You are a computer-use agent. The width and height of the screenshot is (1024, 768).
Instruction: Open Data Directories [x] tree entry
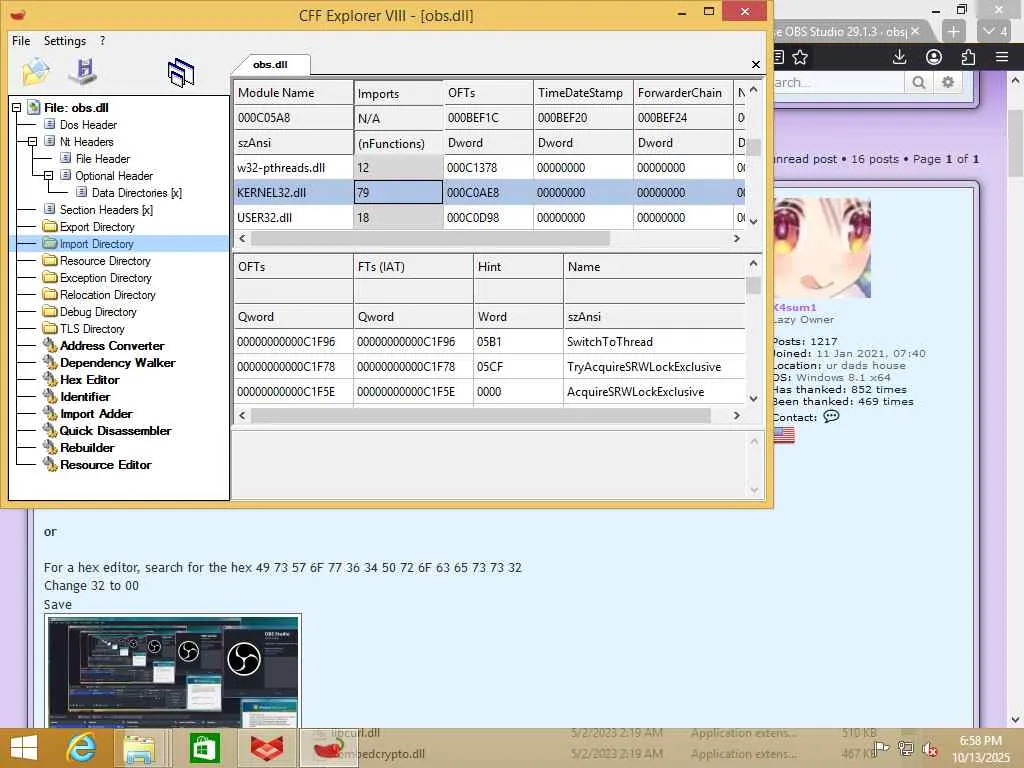[136, 193]
